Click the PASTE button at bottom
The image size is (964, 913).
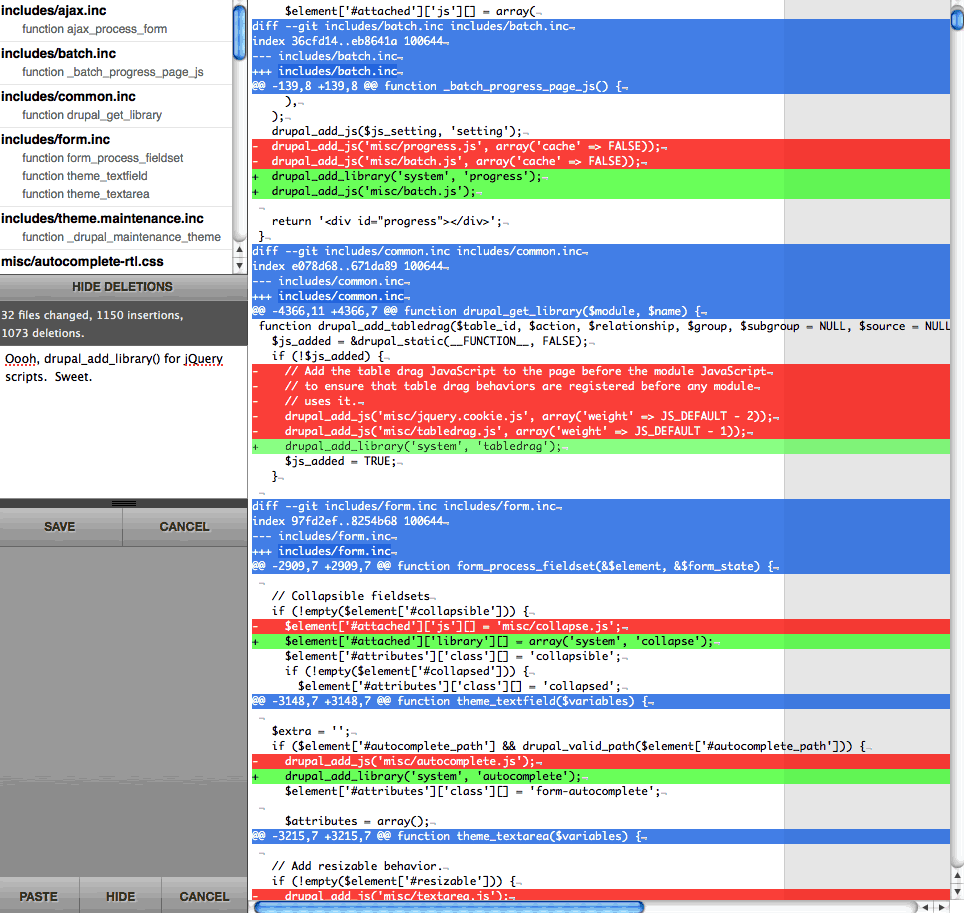39,896
